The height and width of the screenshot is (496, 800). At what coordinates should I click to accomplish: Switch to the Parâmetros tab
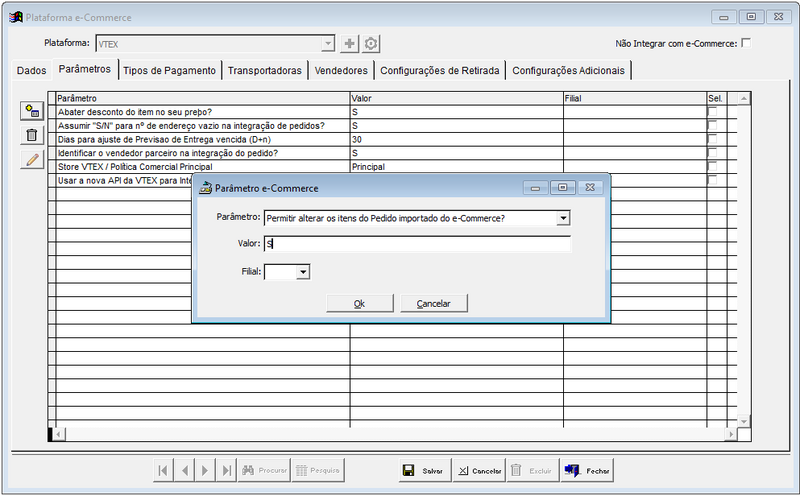tap(85, 69)
